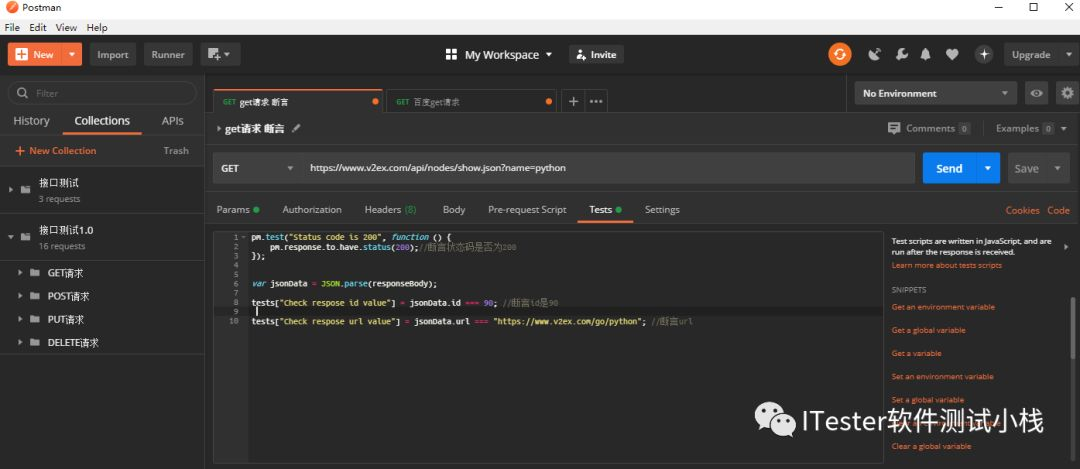The width and height of the screenshot is (1080, 469).
Task: Open the No Environment dropdown
Action: 935,93
